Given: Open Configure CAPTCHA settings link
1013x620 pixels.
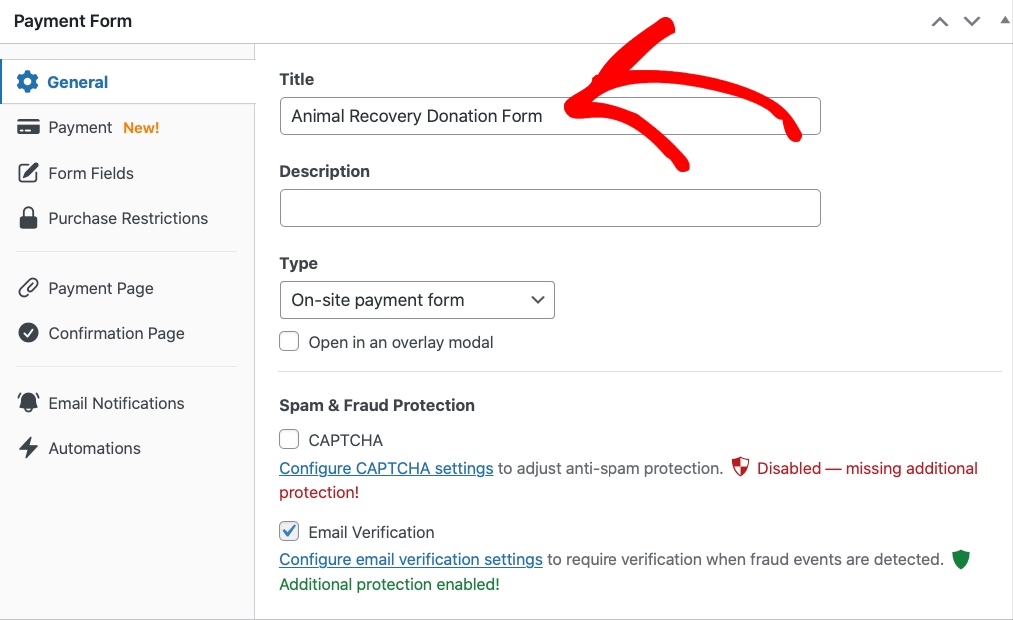Looking at the screenshot, I should pyautogui.click(x=386, y=468).
